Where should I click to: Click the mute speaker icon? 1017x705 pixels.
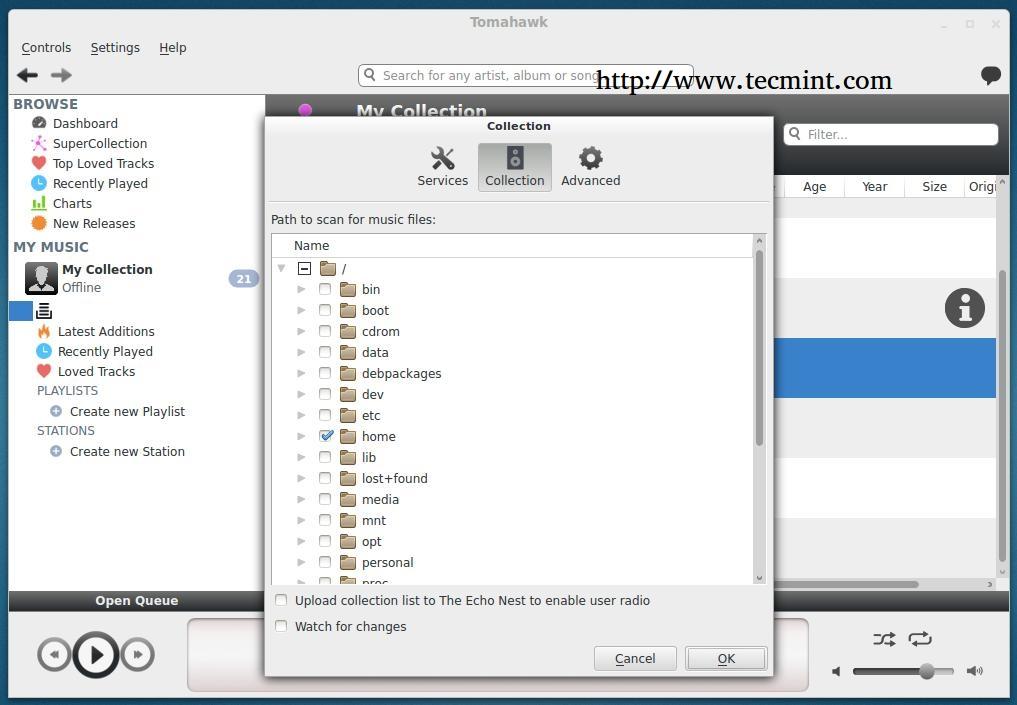click(x=837, y=671)
